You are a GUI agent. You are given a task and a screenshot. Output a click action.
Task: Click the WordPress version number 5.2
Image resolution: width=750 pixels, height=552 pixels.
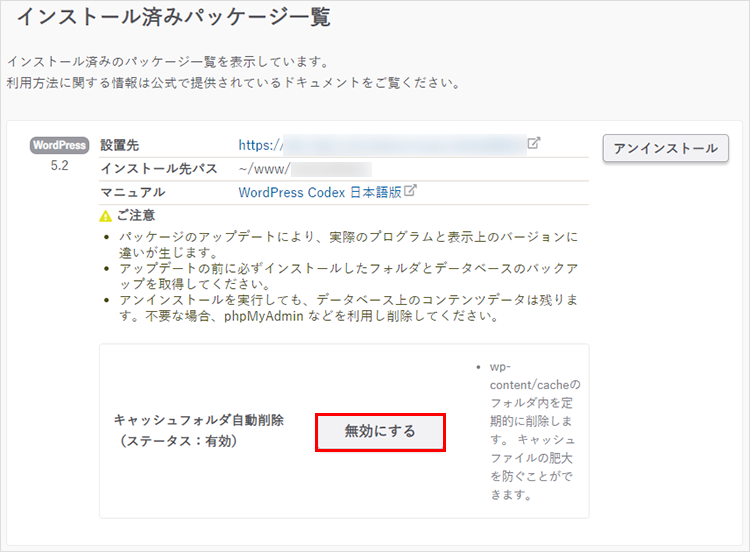point(59,166)
